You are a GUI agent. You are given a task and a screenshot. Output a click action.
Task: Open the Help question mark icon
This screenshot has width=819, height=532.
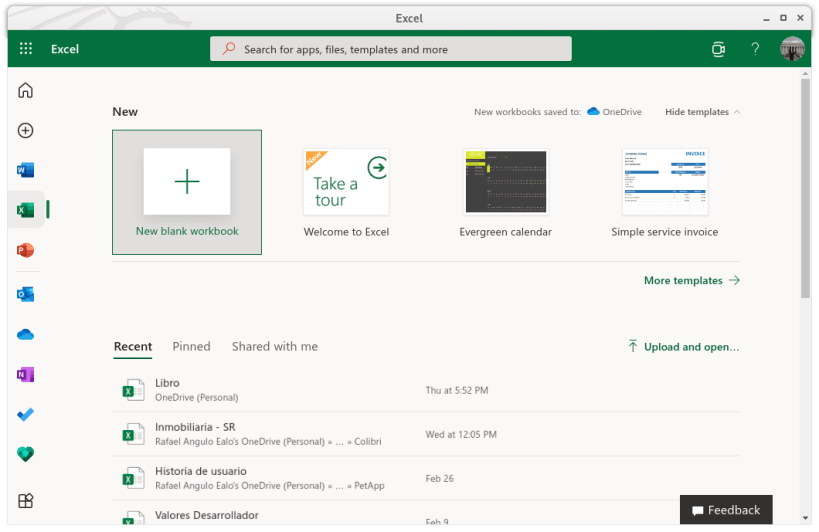[x=755, y=49]
